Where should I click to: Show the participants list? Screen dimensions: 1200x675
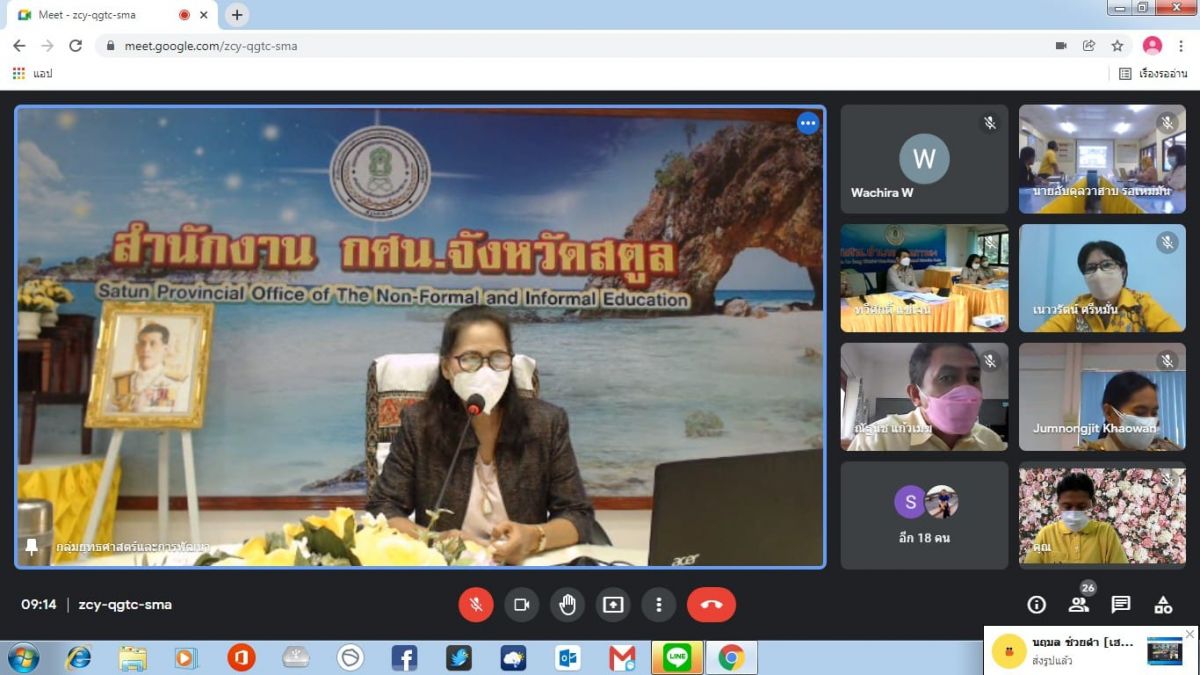coord(1078,605)
